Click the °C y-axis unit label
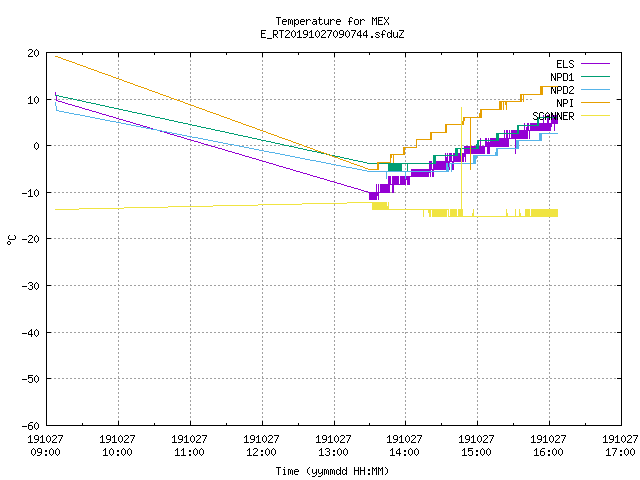Screen dimensions: 640x480 12,240
